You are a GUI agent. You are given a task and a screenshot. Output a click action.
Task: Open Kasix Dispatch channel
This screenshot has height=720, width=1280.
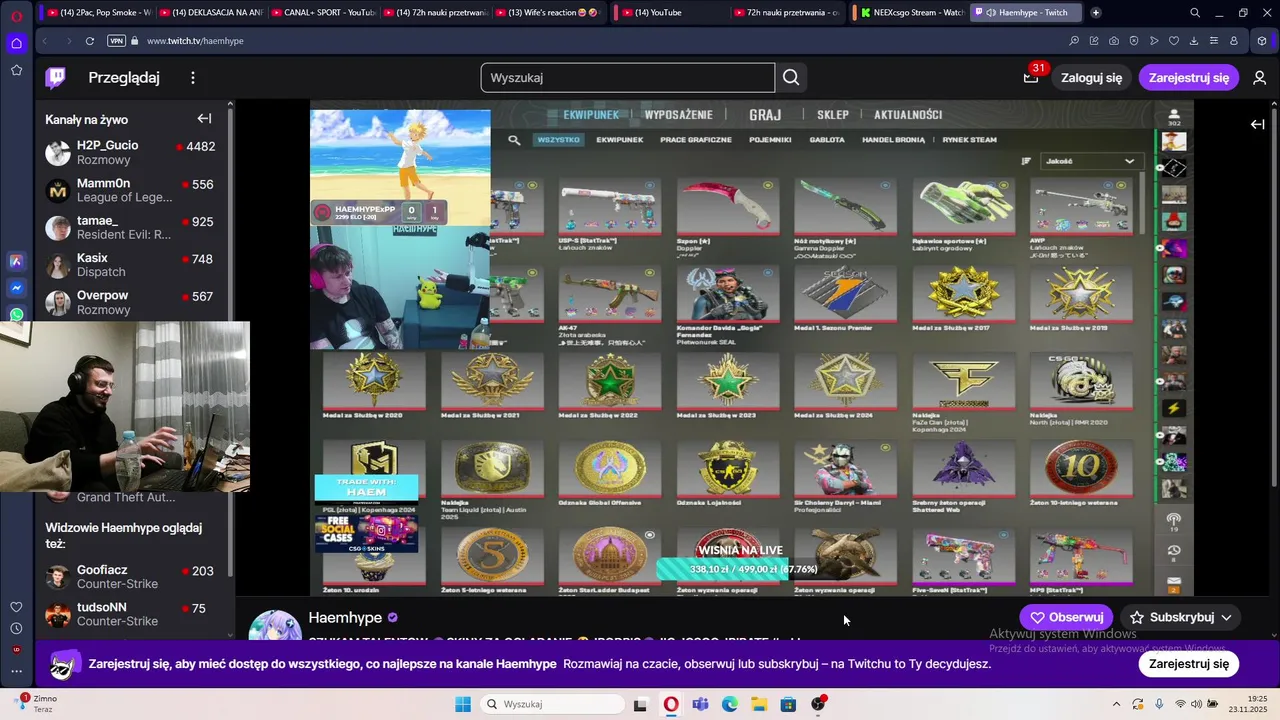[x=131, y=265]
